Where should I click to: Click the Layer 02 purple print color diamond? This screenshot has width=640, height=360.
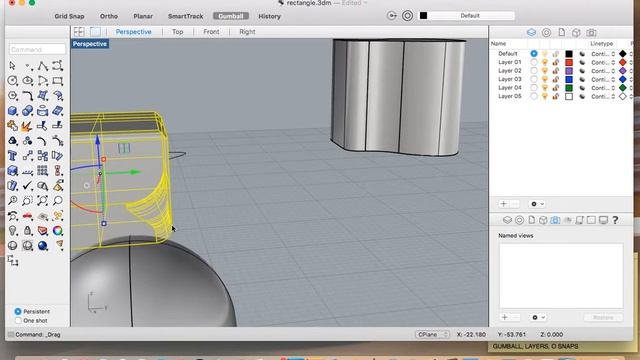pyautogui.click(x=622, y=71)
